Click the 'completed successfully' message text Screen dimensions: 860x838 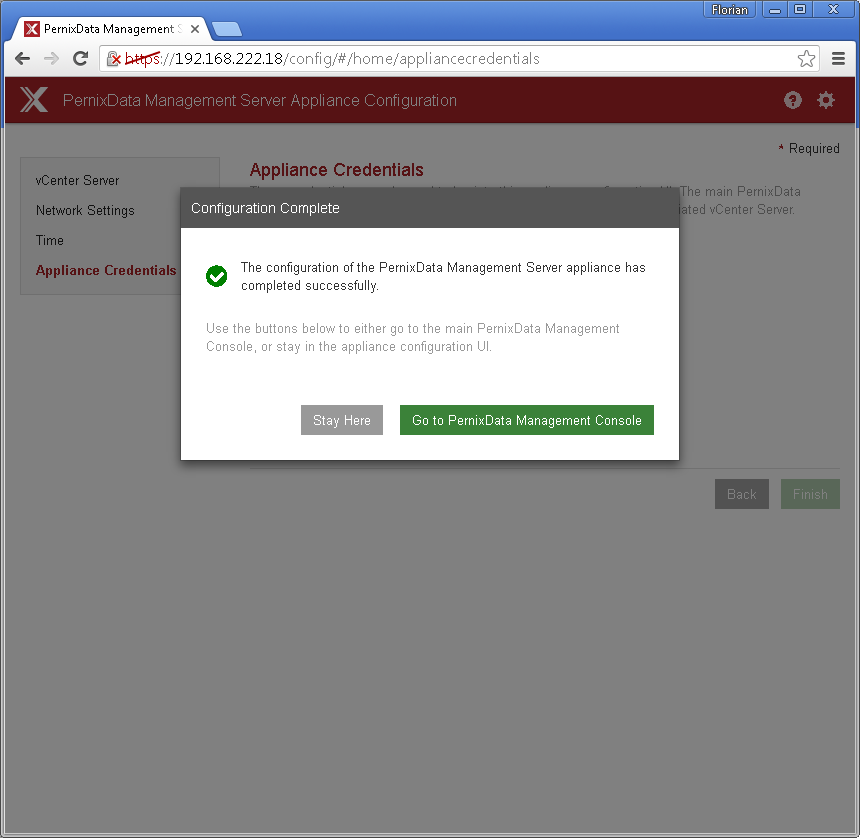pyautogui.click(x=443, y=276)
